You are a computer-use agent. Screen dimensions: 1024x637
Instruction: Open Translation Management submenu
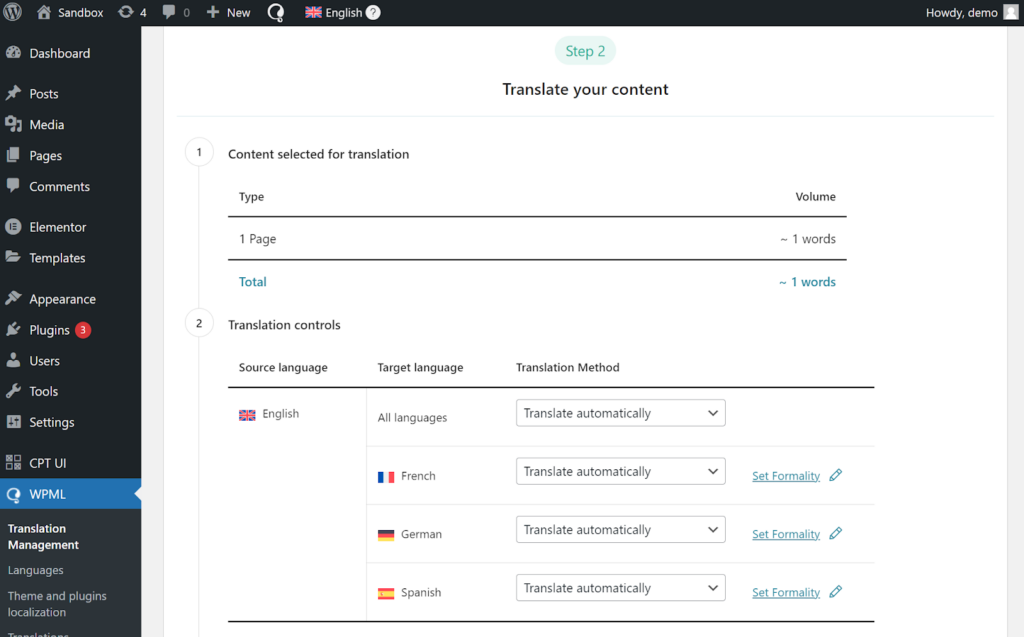click(x=43, y=536)
